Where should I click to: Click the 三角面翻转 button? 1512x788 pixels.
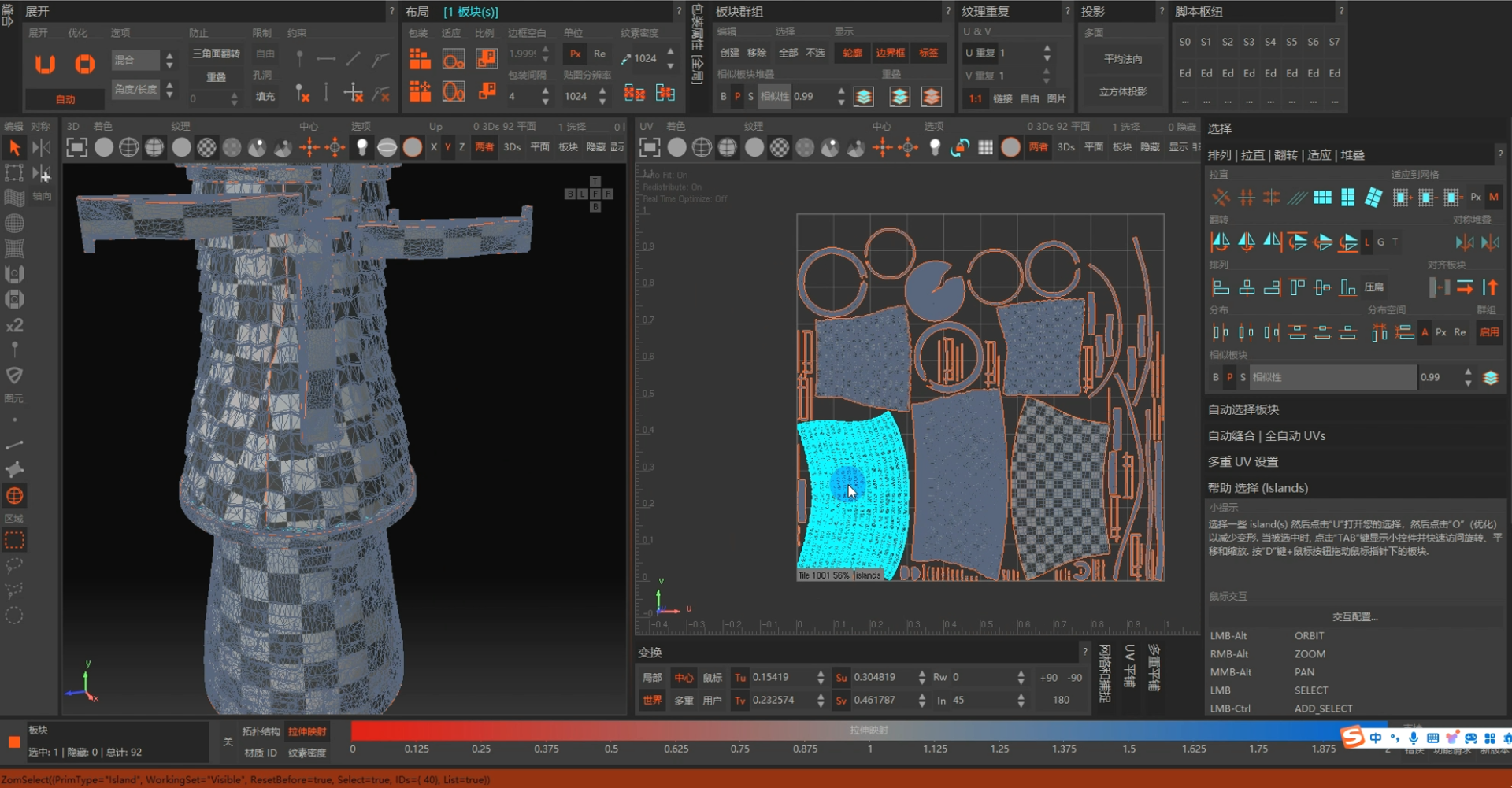216,54
